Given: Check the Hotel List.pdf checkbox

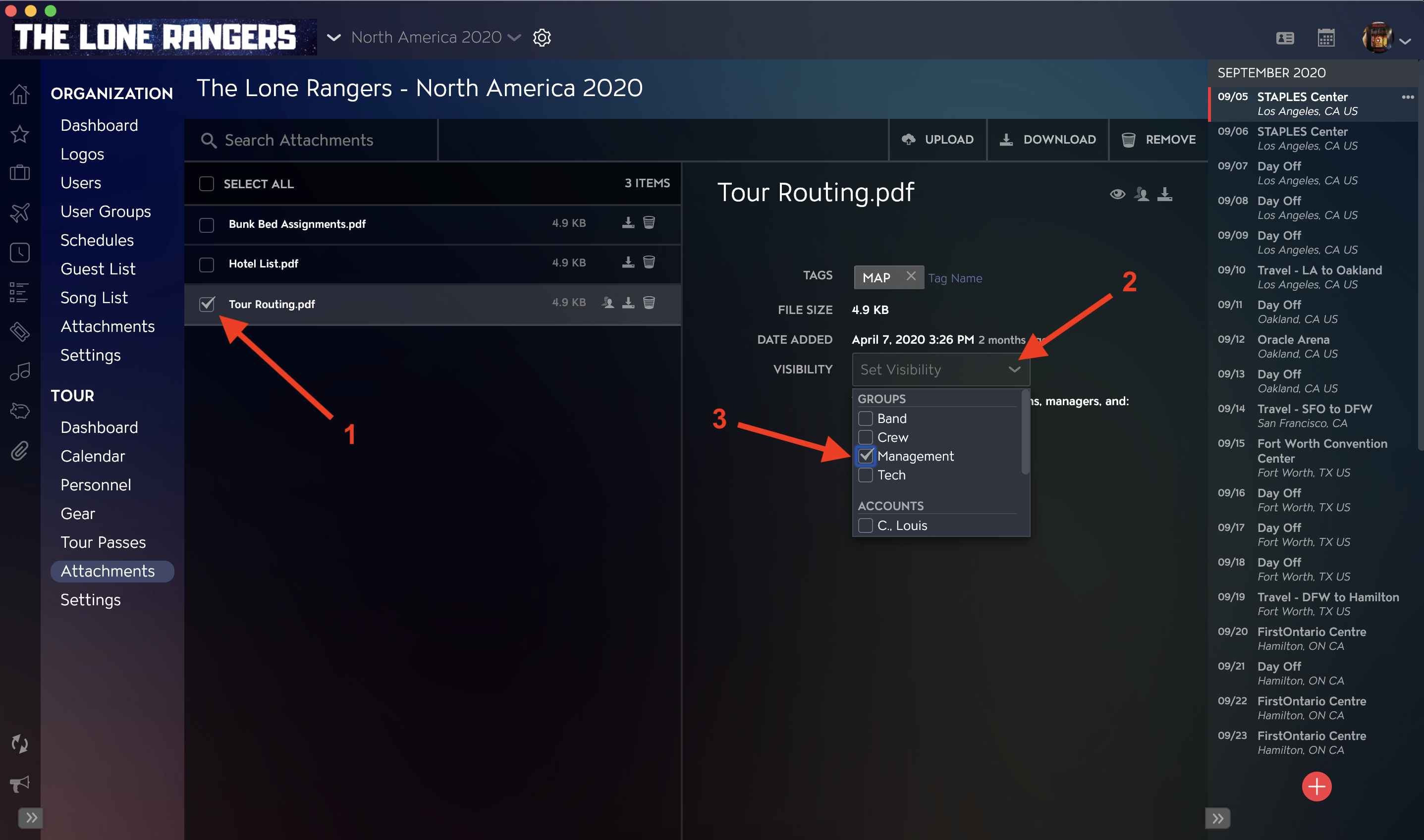Looking at the screenshot, I should point(207,264).
